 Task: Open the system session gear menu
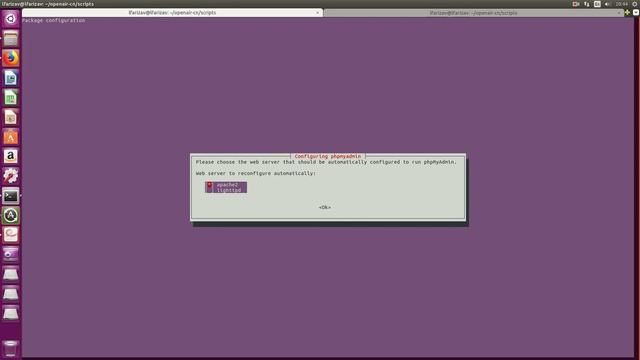[x=635, y=4]
